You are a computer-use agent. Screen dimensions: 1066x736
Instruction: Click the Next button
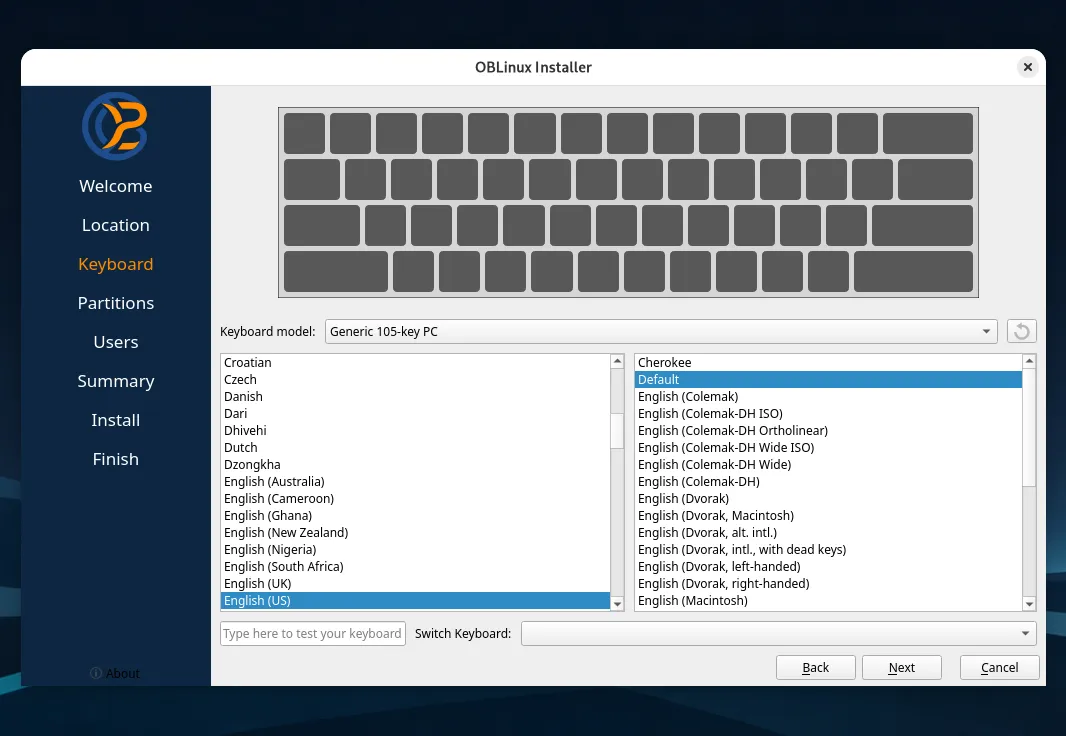[901, 667]
